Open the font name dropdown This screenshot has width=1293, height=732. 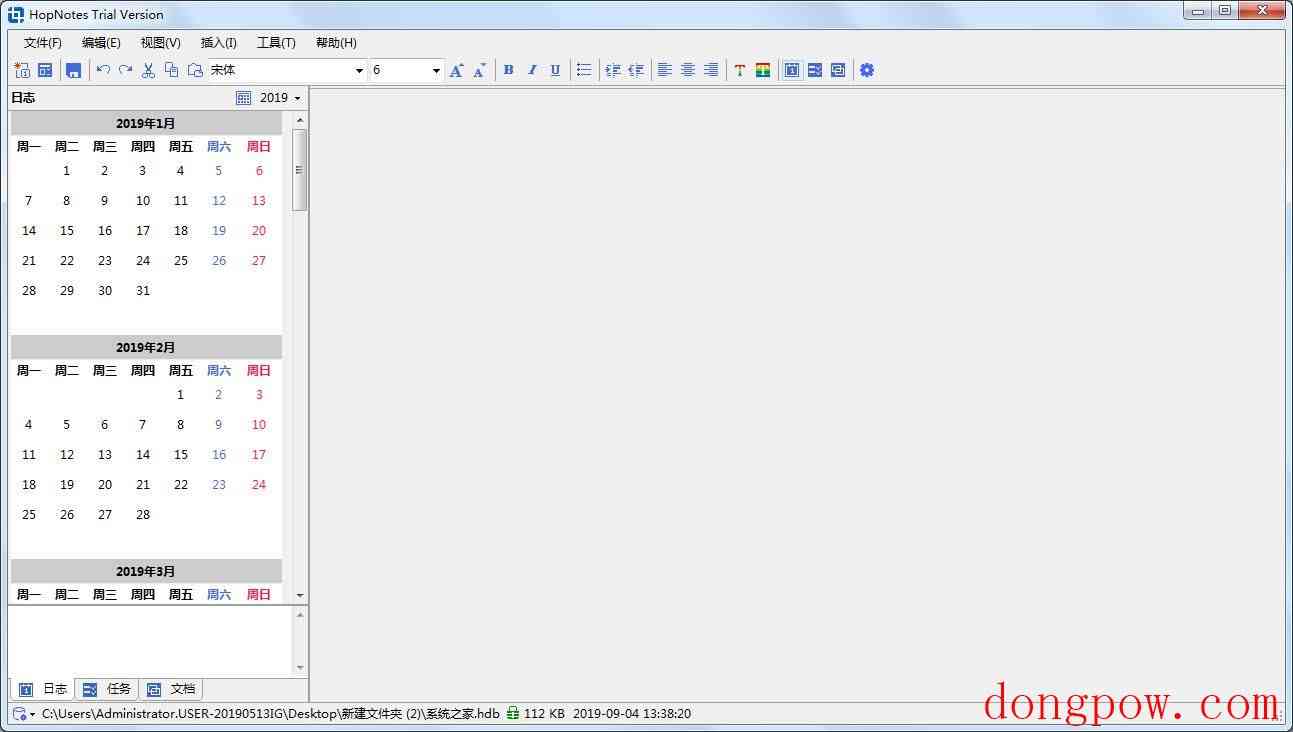[359, 71]
